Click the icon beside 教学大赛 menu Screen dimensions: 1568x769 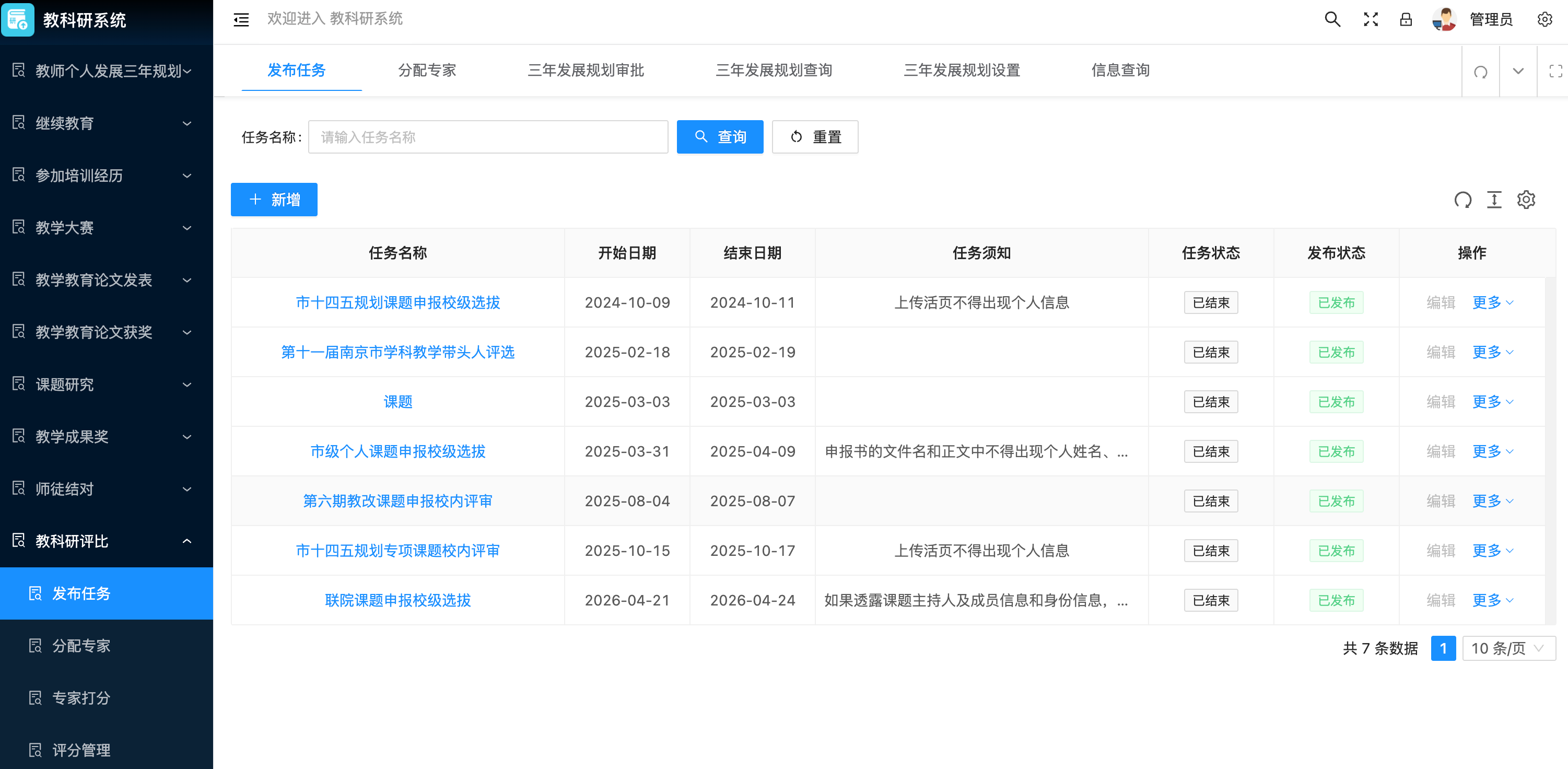pyautogui.click(x=19, y=227)
